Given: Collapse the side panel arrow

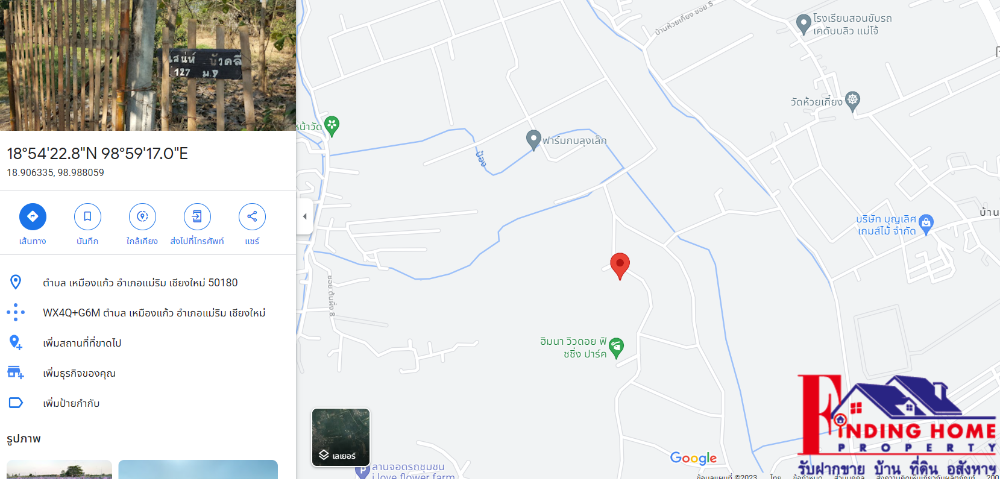Looking at the screenshot, I should coord(304,216).
